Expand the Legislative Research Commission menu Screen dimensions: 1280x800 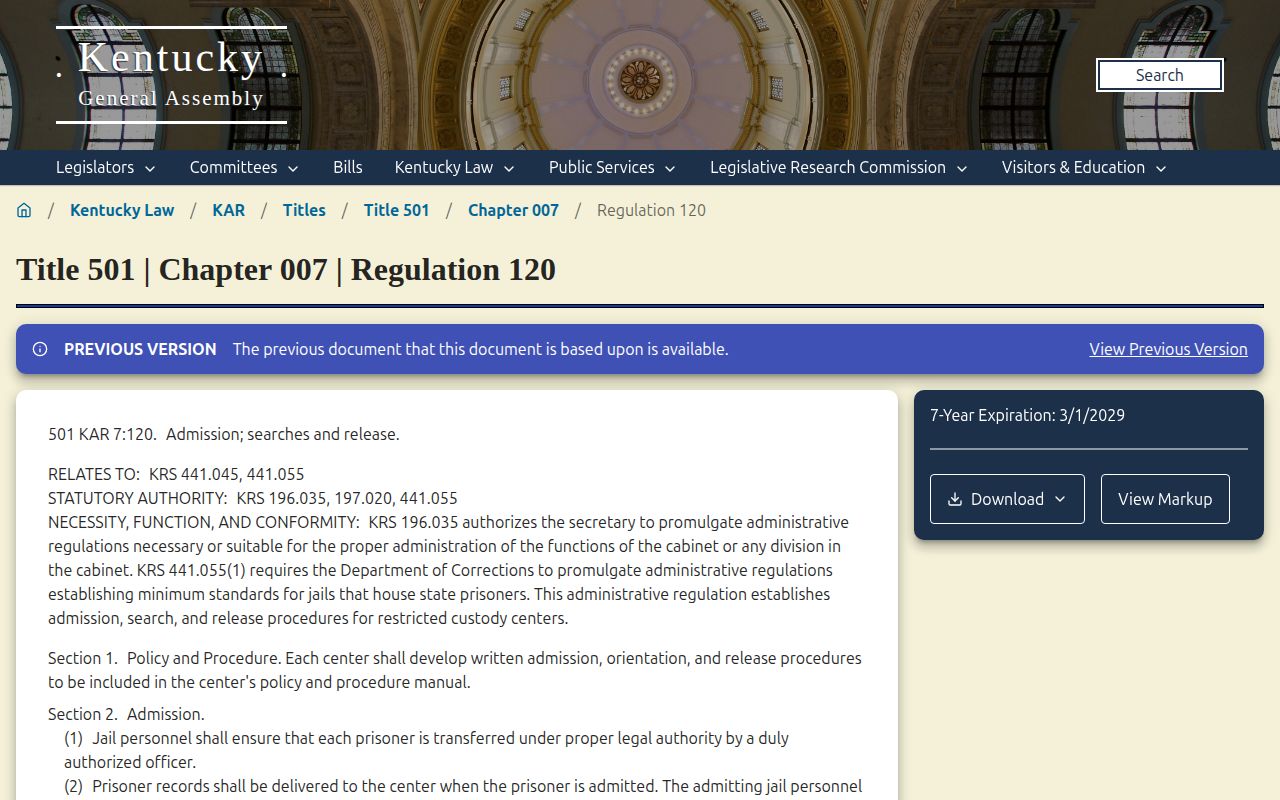tap(839, 167)
